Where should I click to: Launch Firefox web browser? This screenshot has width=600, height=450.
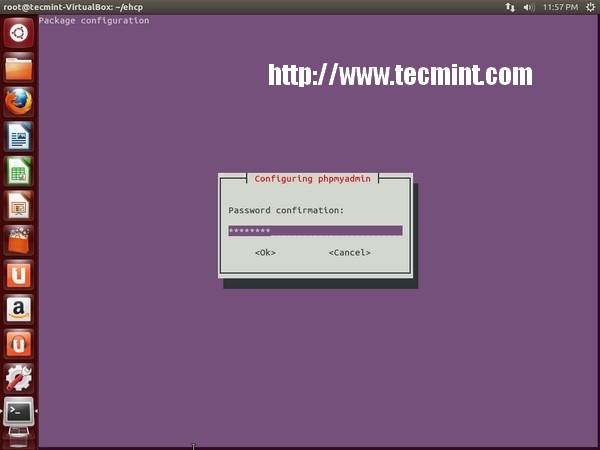(x=19, y=102)
